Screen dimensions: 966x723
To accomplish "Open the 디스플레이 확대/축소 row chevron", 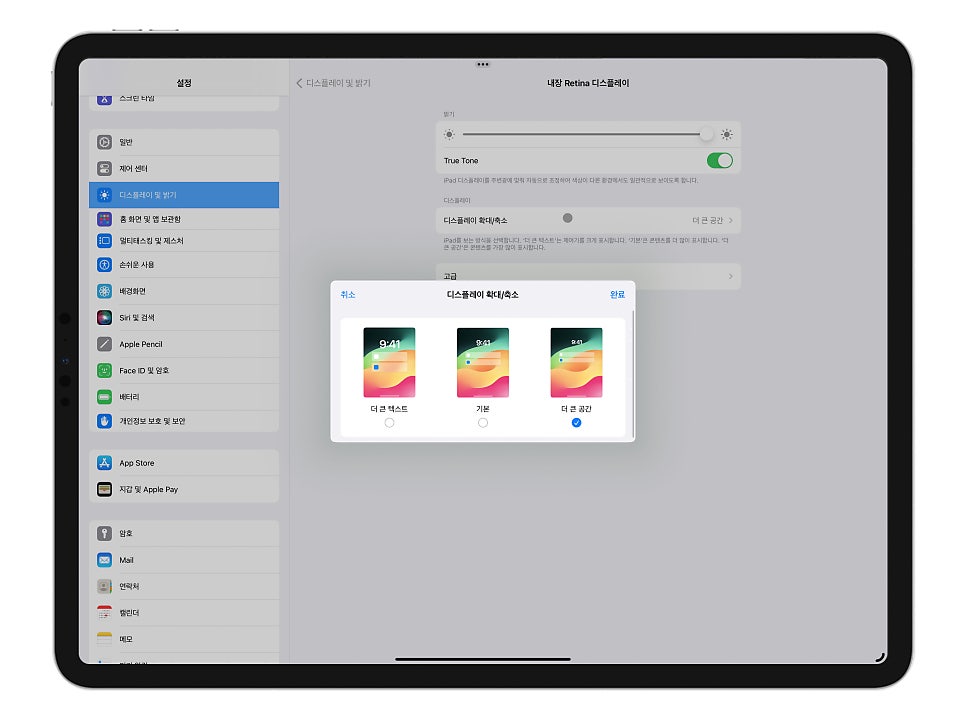I will [x=731, y=220].
